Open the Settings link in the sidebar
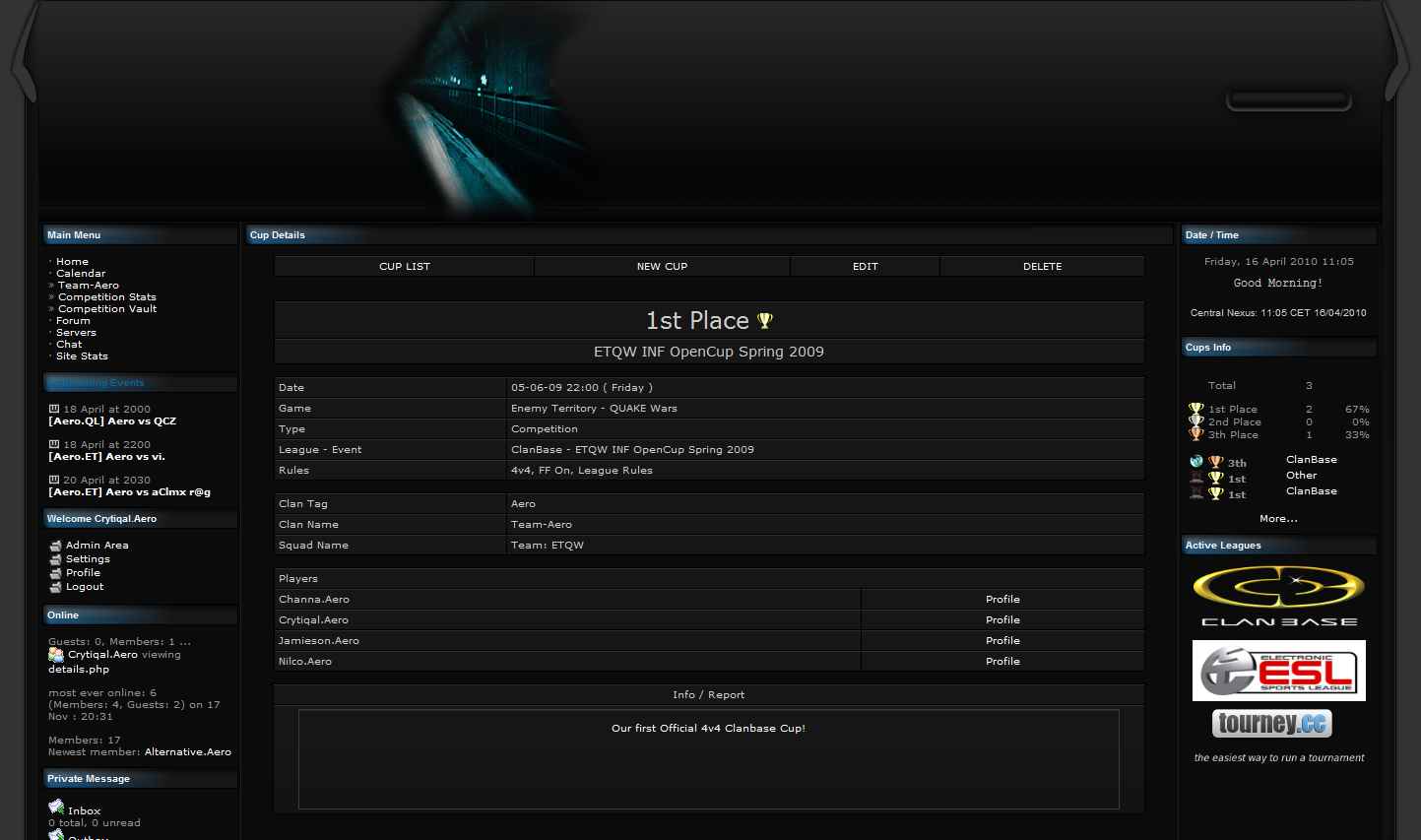Screen dimensions: 1421x840 (88, 559)
